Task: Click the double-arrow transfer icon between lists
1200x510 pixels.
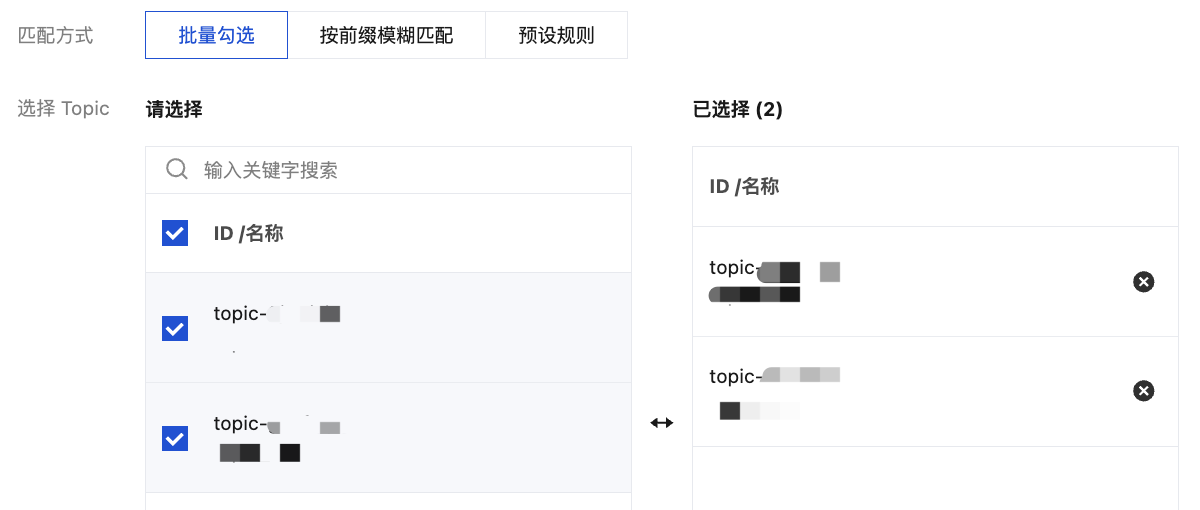Action: tap(662, 423)
